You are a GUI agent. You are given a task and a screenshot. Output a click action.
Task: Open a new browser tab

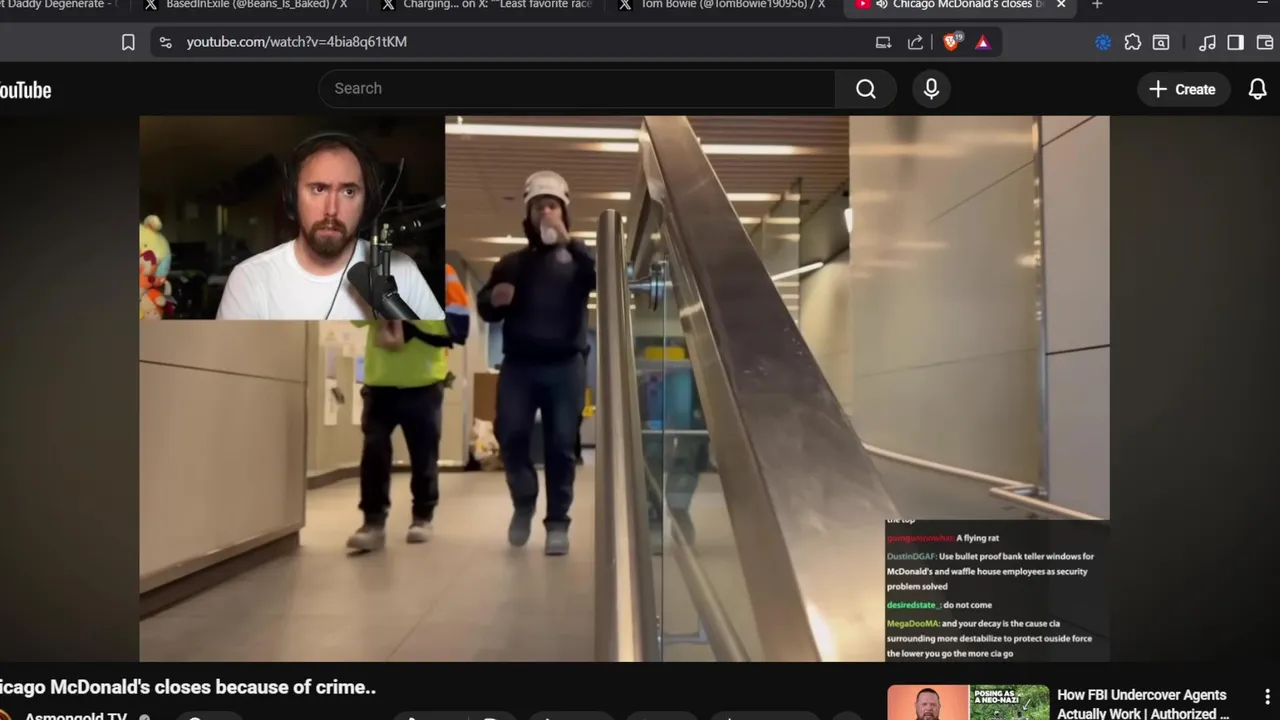1097,5
